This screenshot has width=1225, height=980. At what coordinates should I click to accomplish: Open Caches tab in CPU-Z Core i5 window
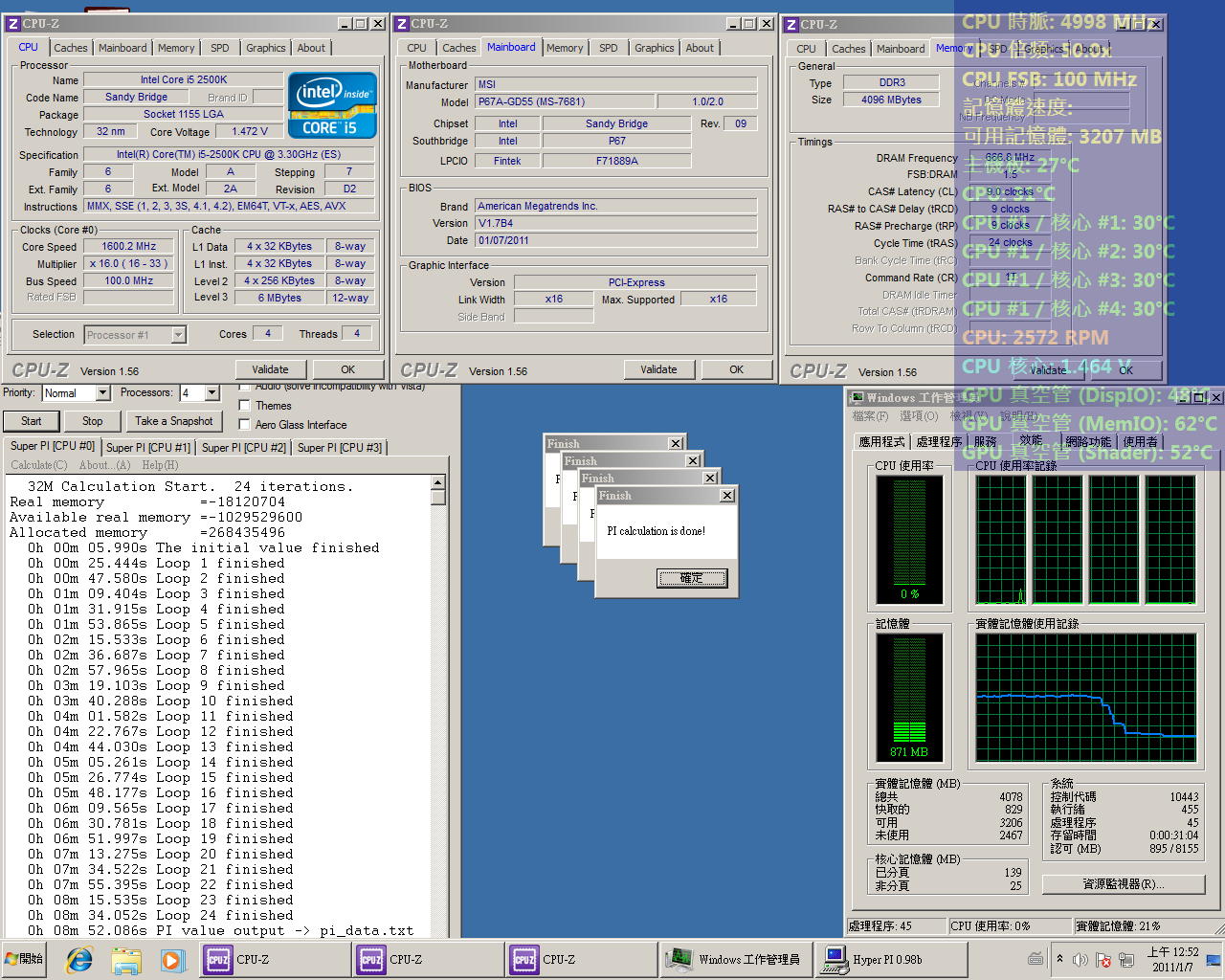(70, 48)
